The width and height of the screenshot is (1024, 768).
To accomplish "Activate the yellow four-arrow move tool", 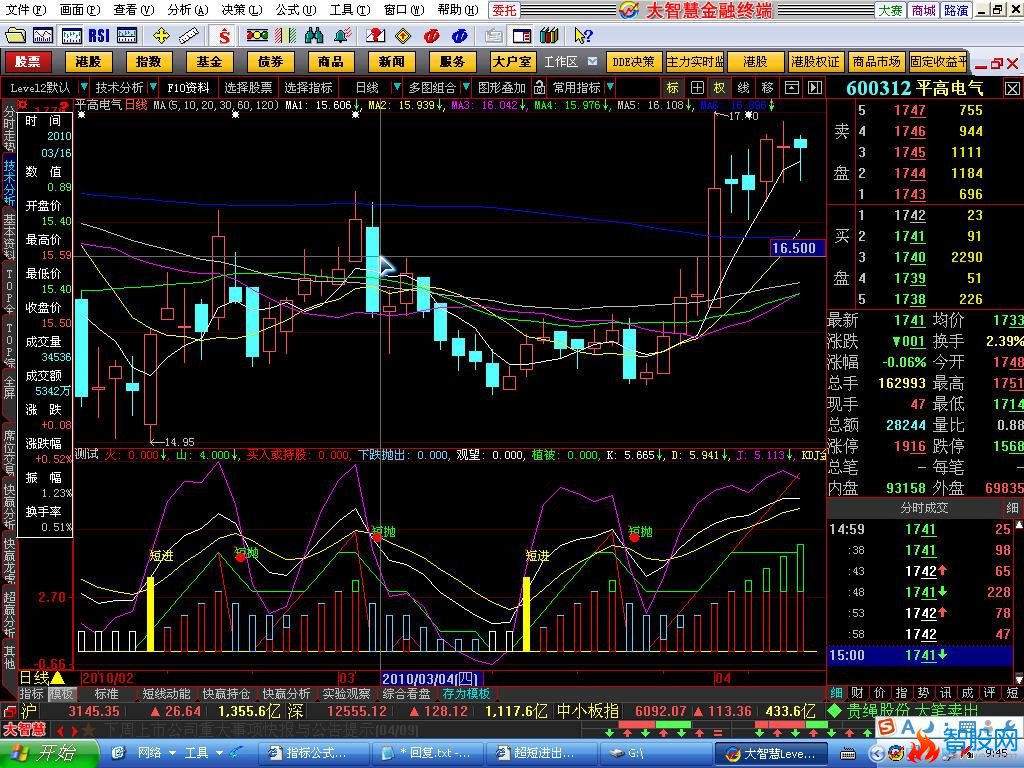I will pos(161,35).
